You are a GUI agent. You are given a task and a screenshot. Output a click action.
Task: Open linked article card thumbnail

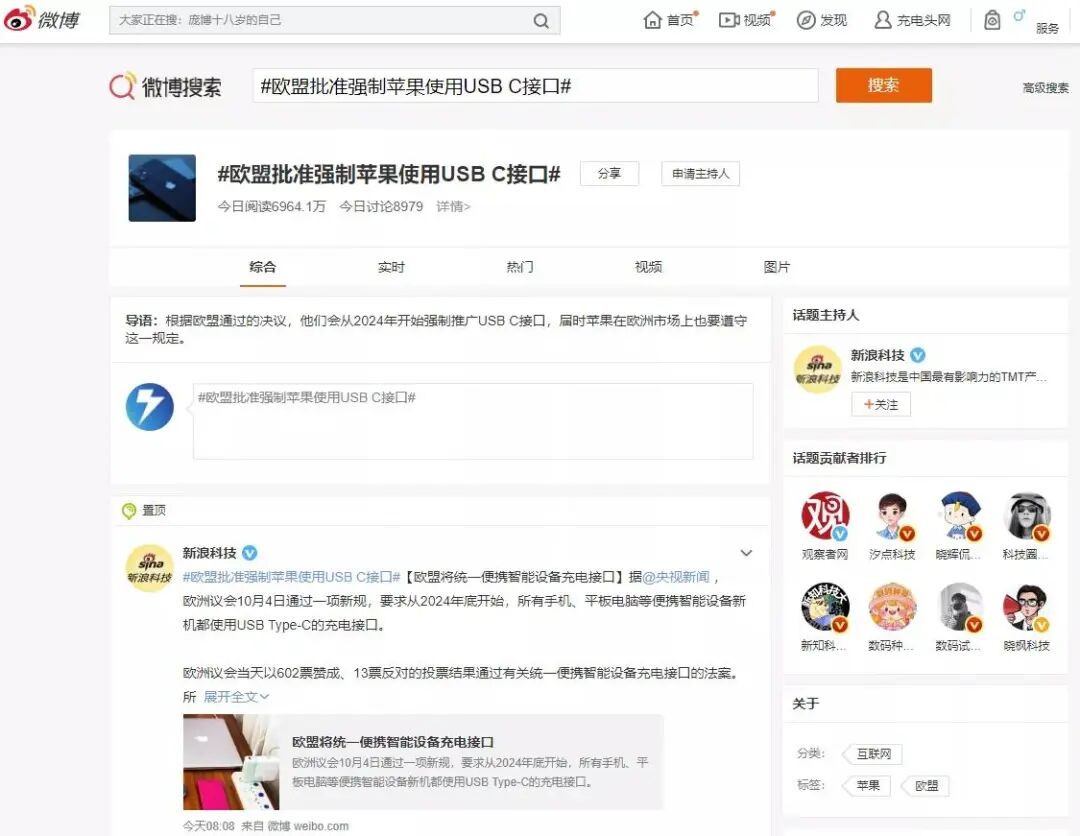[231, 762]
